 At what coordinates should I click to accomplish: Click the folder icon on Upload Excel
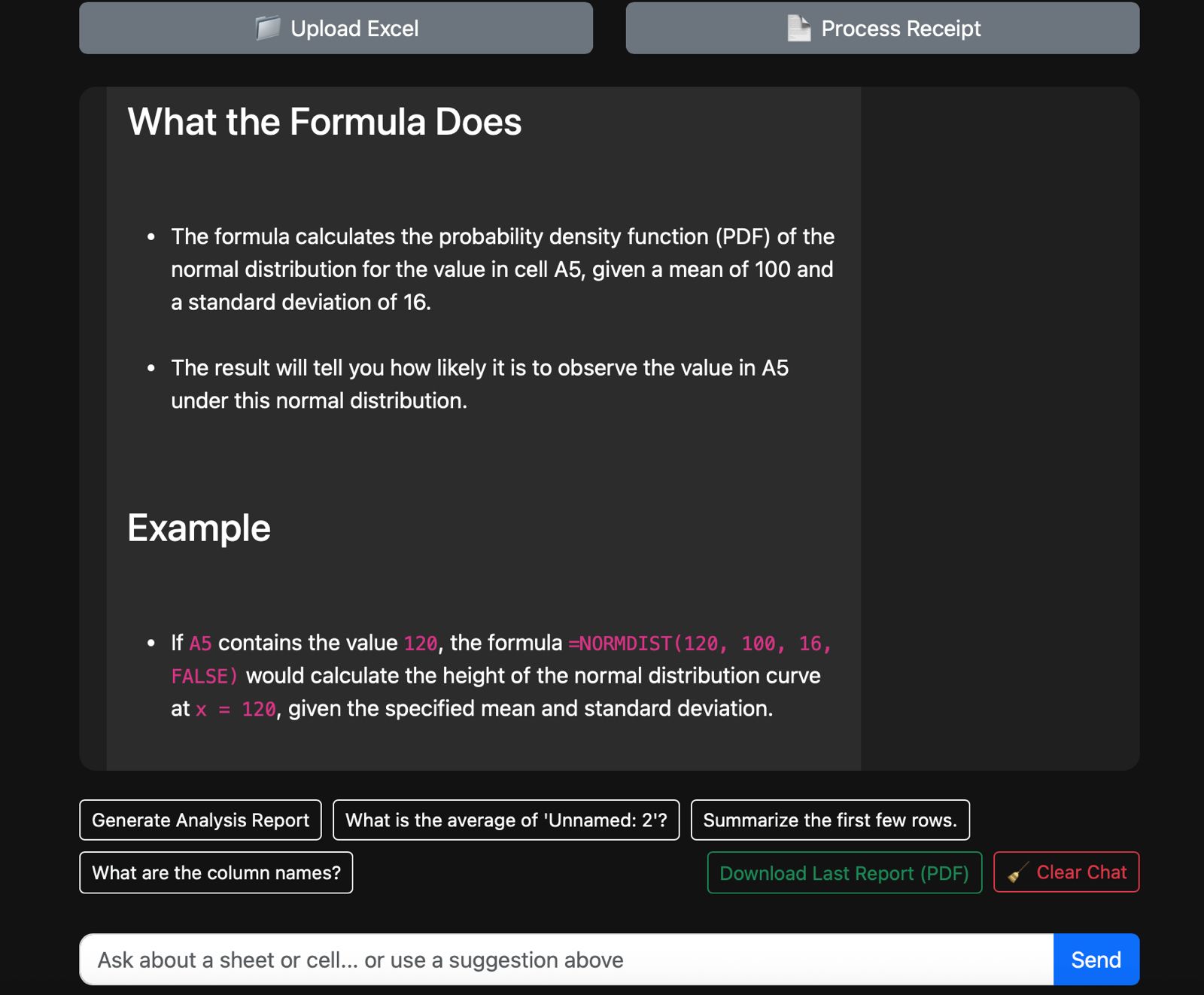[x=268, y=28]
